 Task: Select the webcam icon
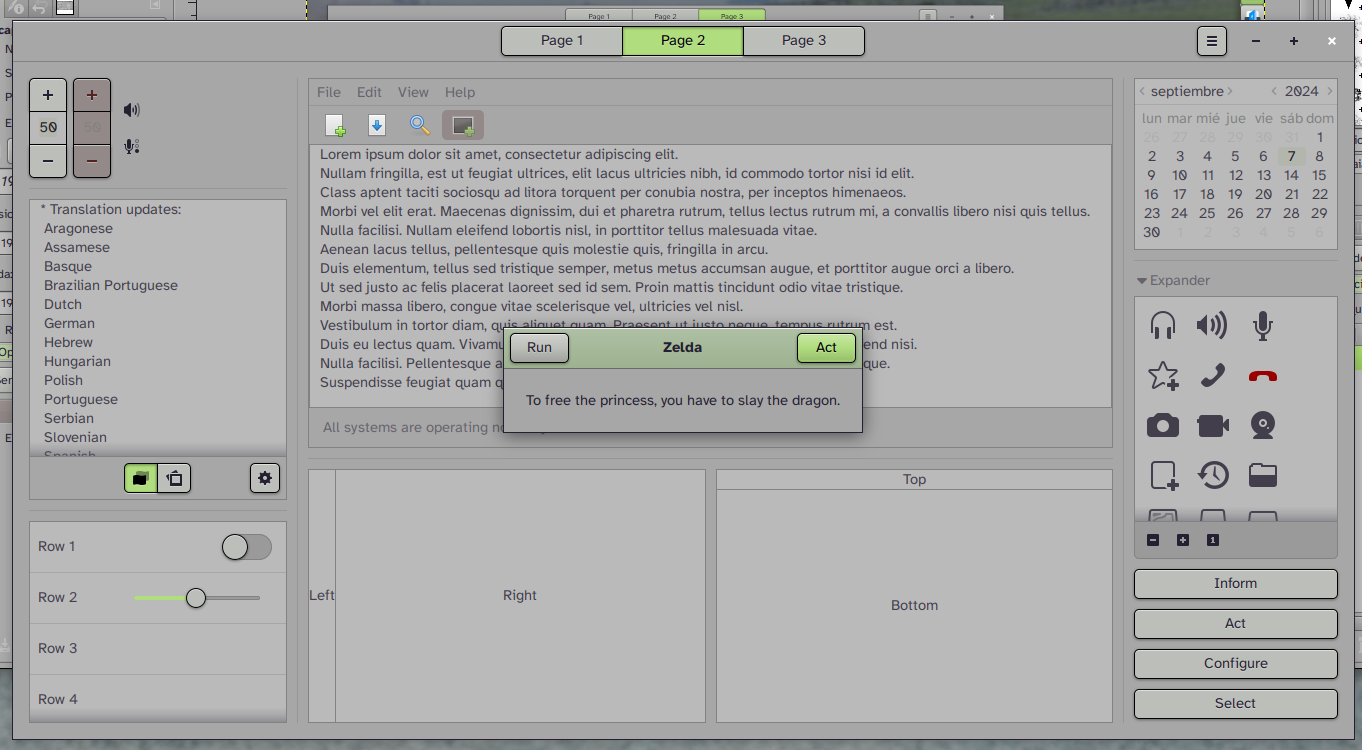coord(1263,425)
